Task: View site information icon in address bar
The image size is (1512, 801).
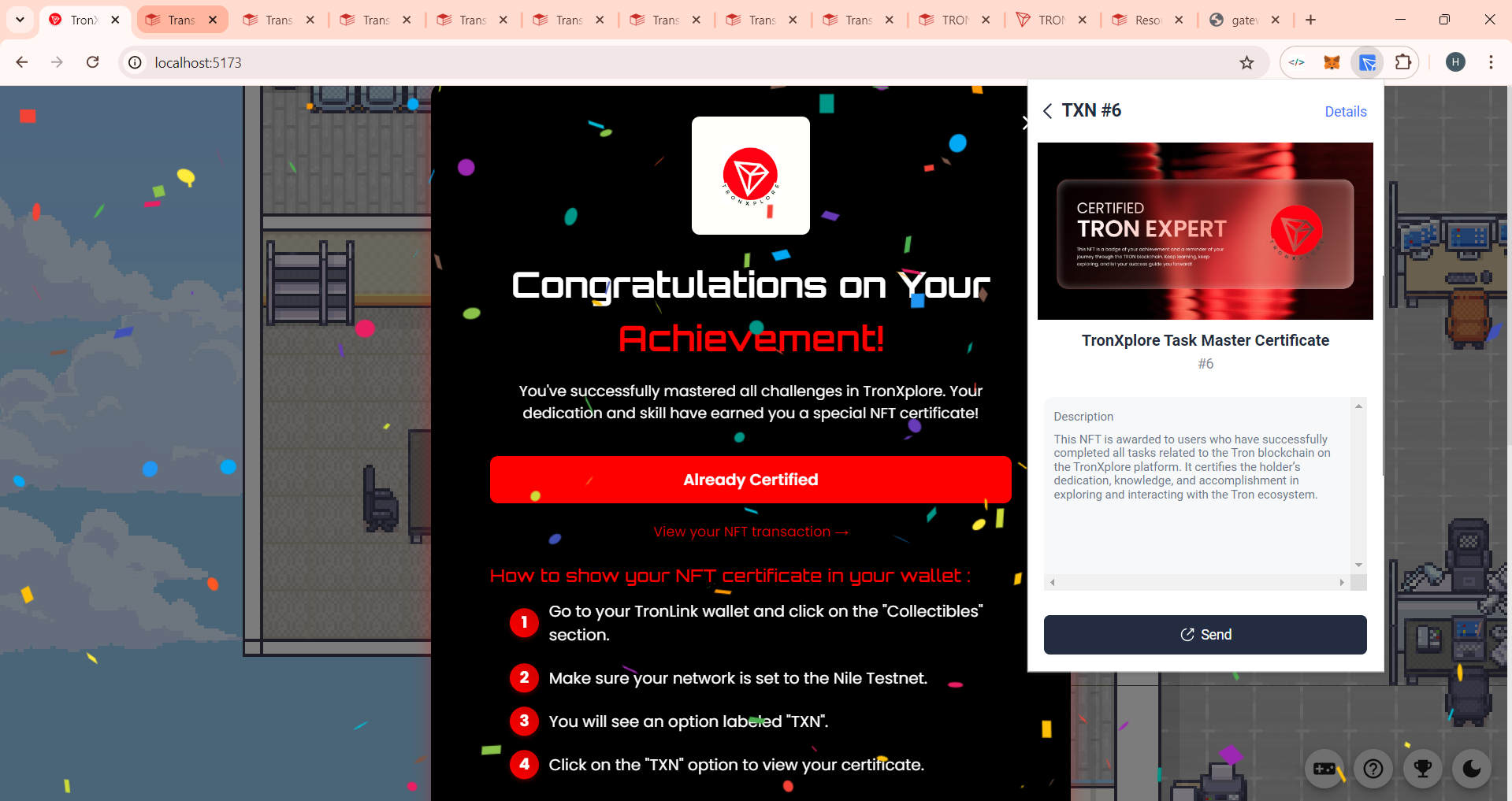Action: [136, 62]
